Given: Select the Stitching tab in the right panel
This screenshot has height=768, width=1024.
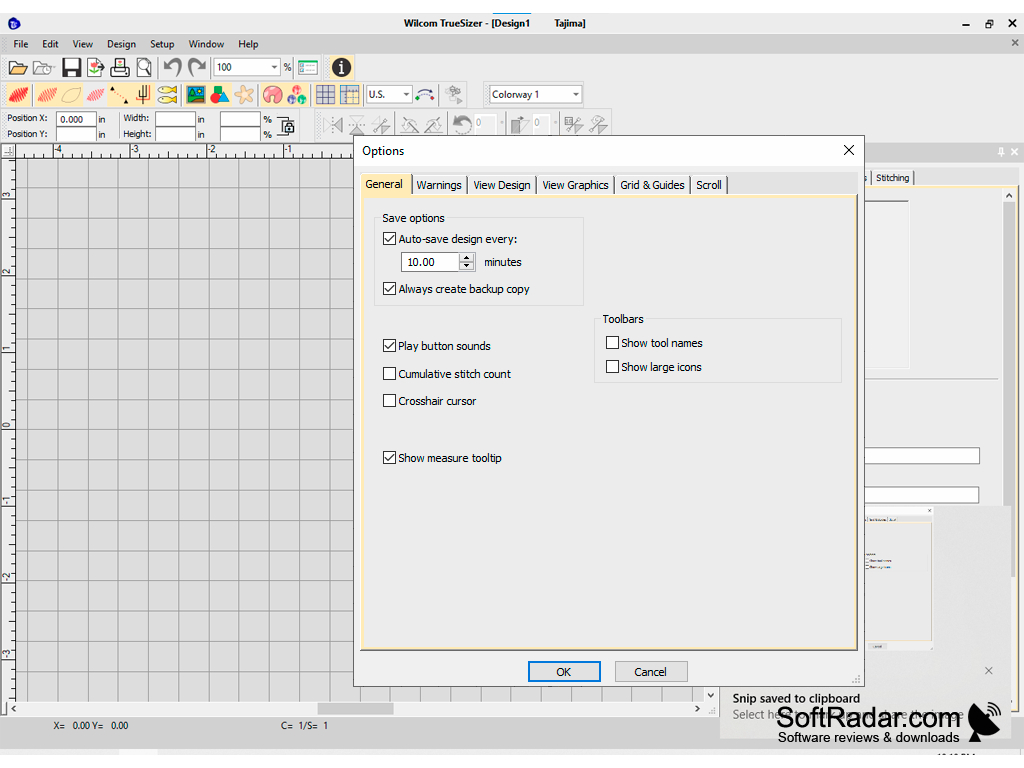Looking at the screenshot, I should click(x=892, y=178).
